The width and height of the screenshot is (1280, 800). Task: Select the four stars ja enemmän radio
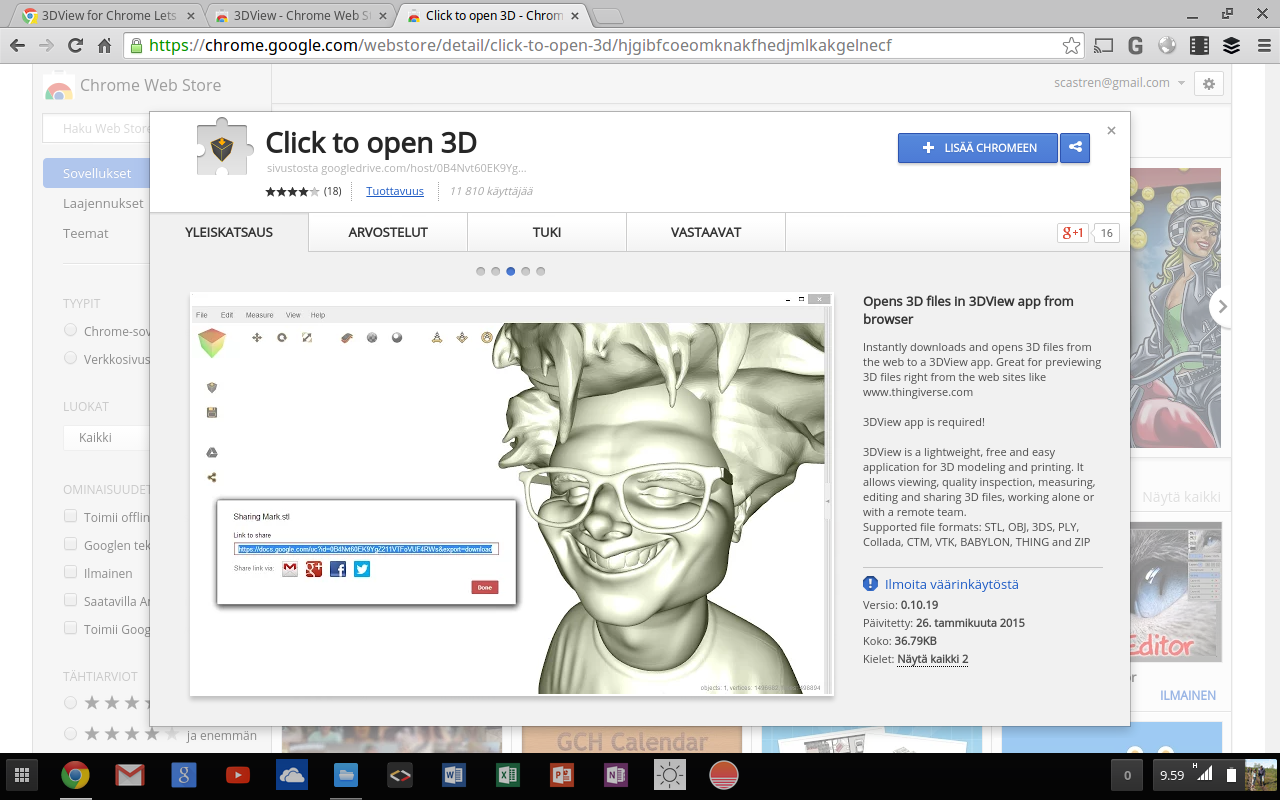click(x=70, y=734)
